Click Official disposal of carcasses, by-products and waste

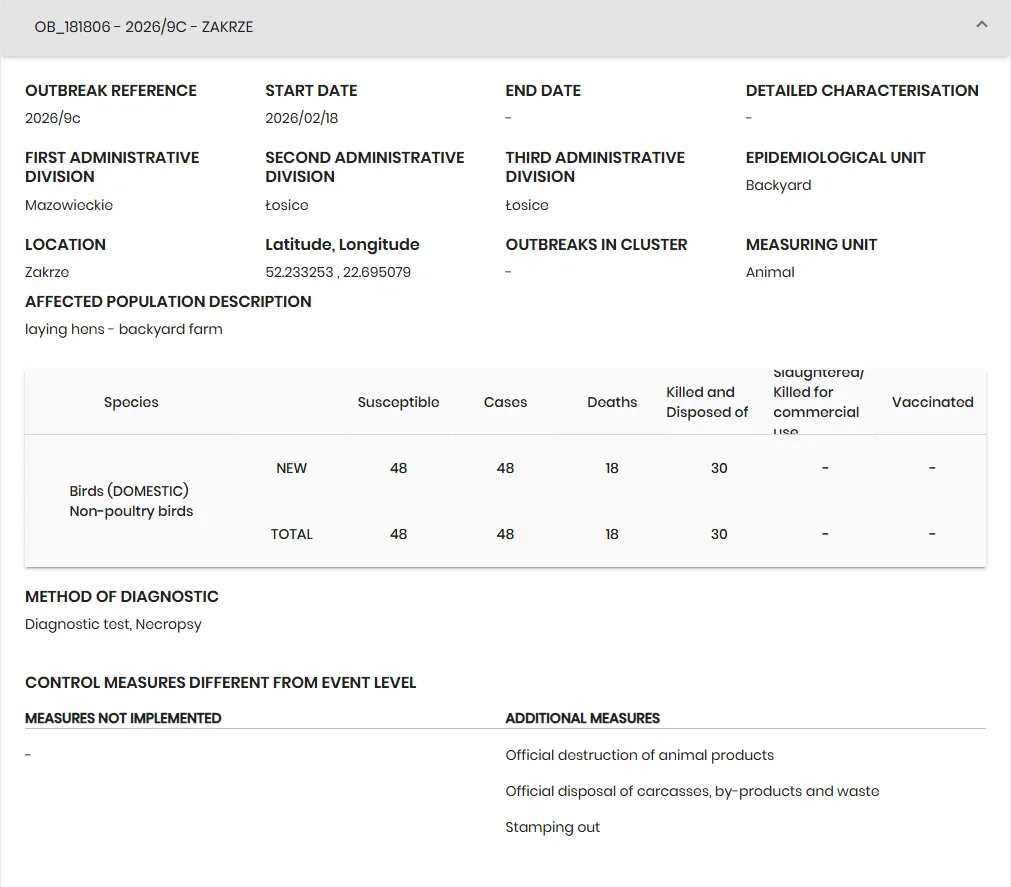point(692,792)
